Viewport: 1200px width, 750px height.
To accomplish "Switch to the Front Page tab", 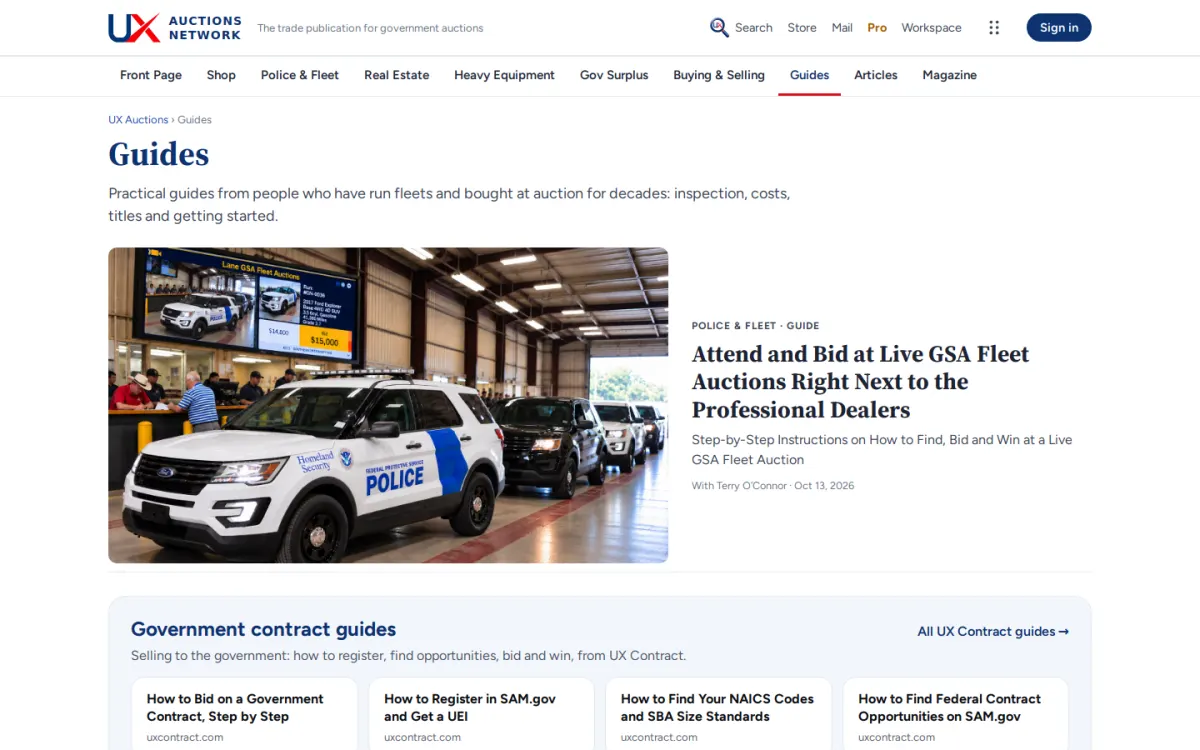I will pos(151,75).
